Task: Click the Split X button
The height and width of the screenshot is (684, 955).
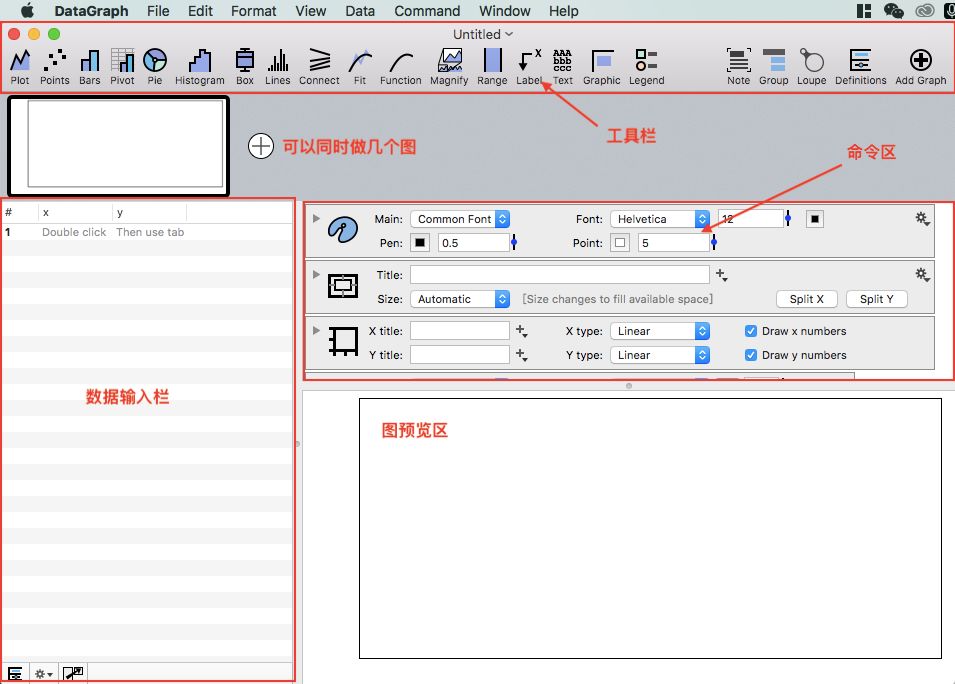Action: 806,299
